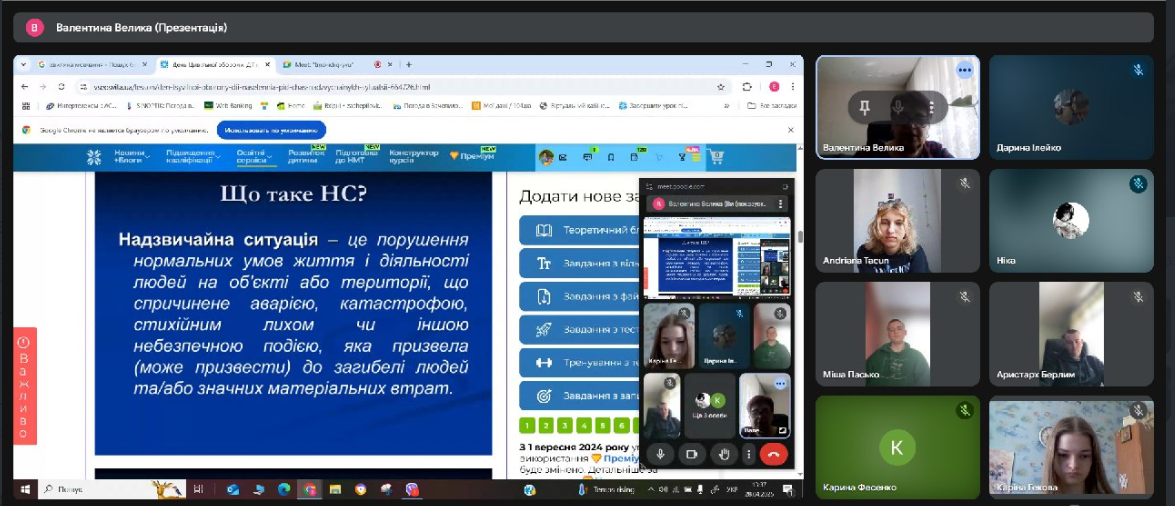Open the 'Конструктор курсів' menu item
Image resolution: width=1175 pixels, height=506 pixels.
(414, 156)
